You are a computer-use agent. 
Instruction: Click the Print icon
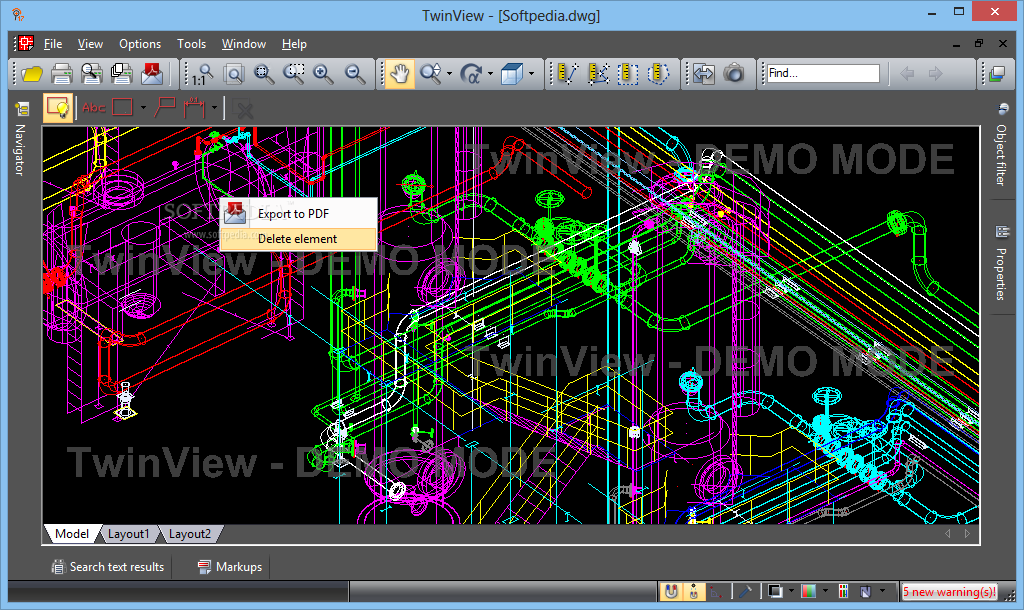[61, 74]
